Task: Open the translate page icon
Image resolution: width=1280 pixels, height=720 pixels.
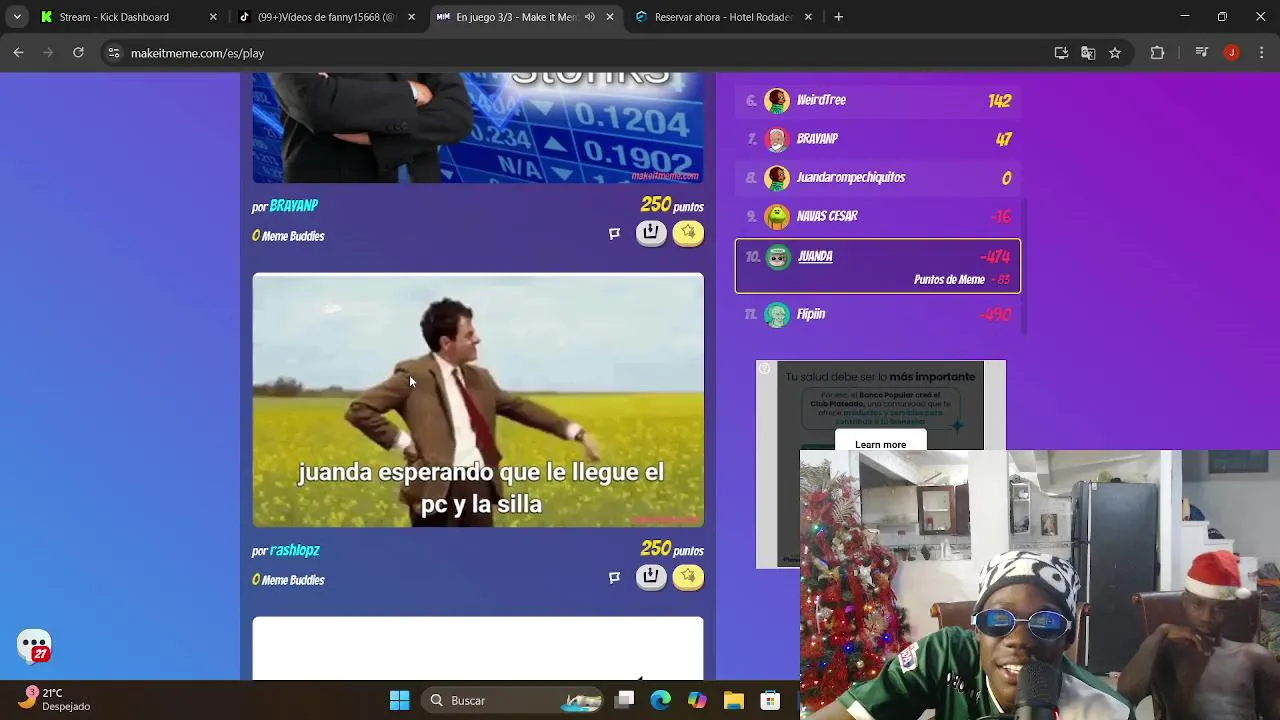Action: click(1088, 53)
